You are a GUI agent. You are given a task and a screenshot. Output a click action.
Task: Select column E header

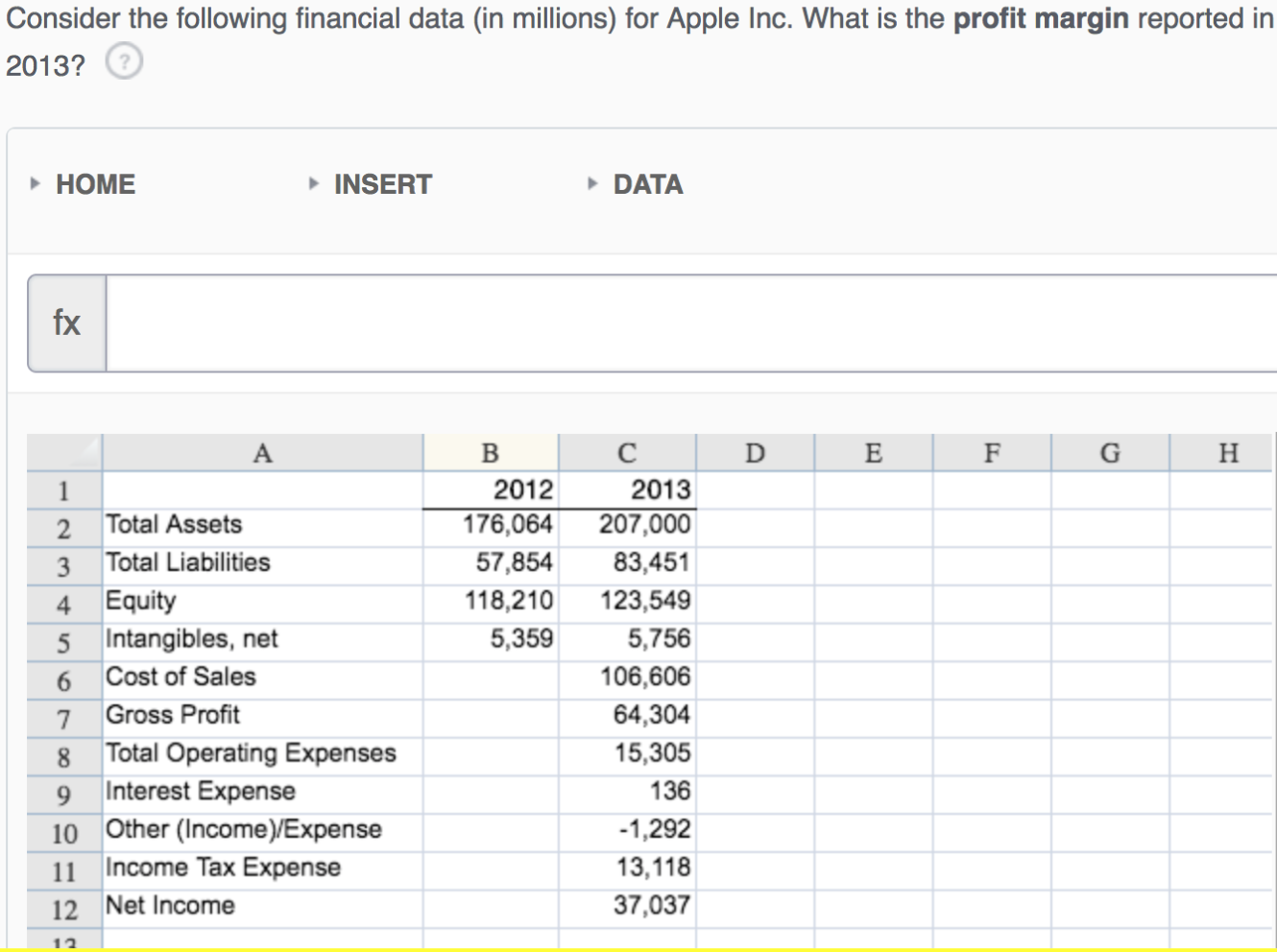pos(874,452)
